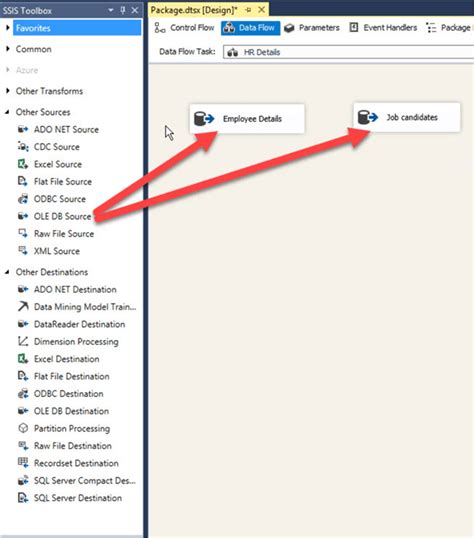474x538 pixels.
Task: Select the Job candidates component label
Action: (x=412, y=117)
